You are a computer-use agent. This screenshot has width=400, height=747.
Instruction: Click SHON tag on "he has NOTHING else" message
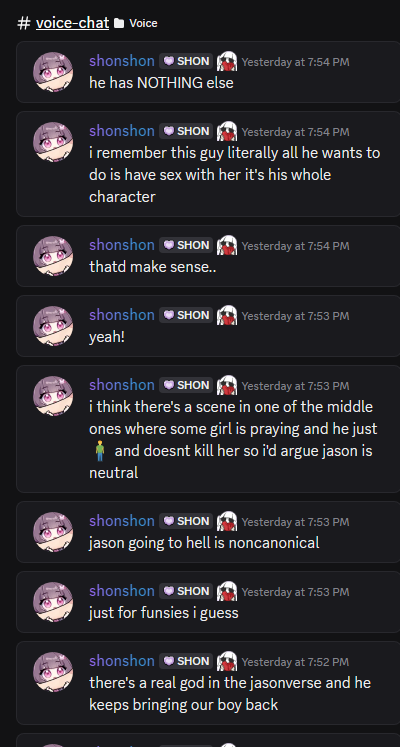tap(186, 61)
